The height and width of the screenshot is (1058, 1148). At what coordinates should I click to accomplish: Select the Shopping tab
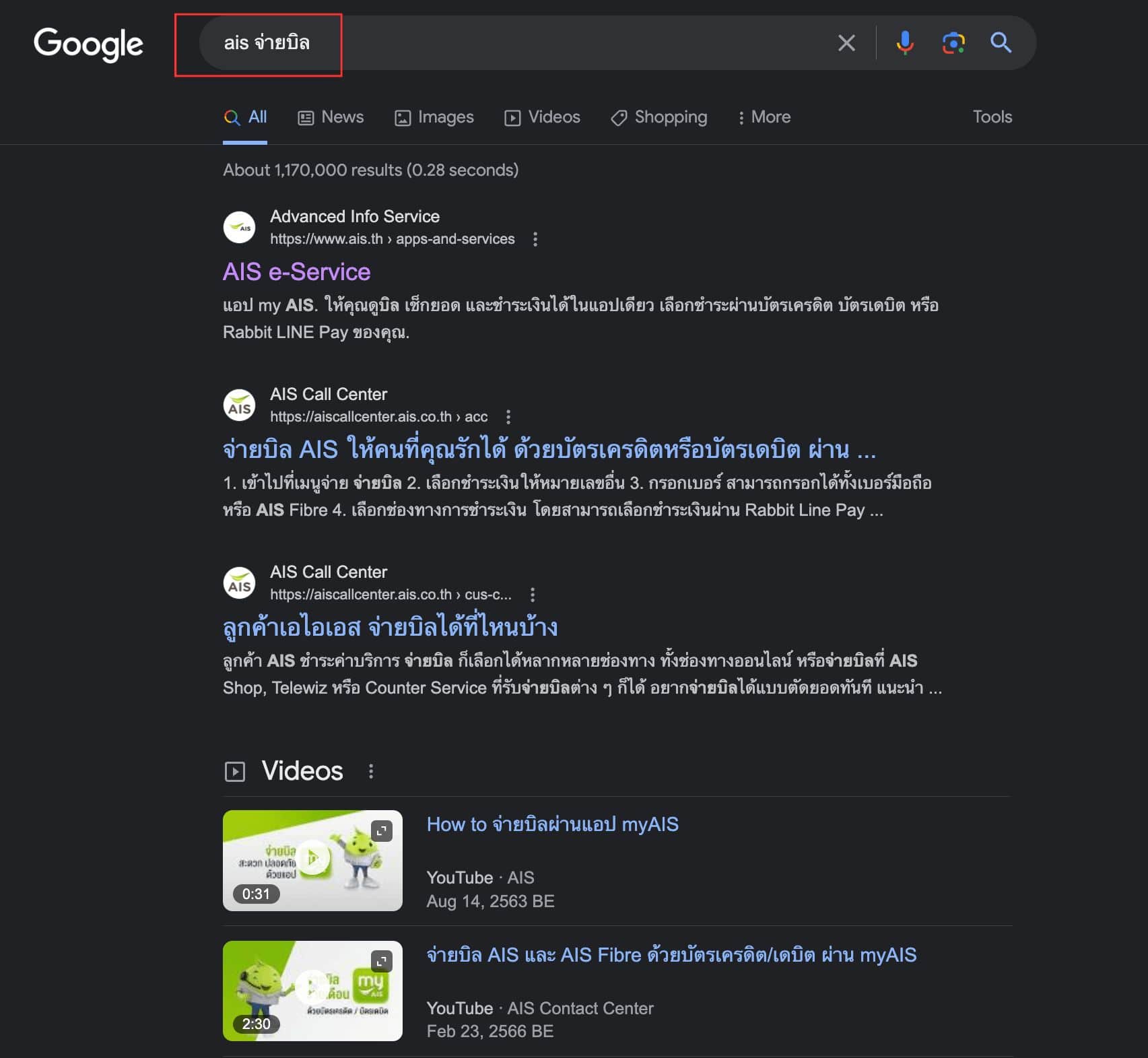click(659, 117)
